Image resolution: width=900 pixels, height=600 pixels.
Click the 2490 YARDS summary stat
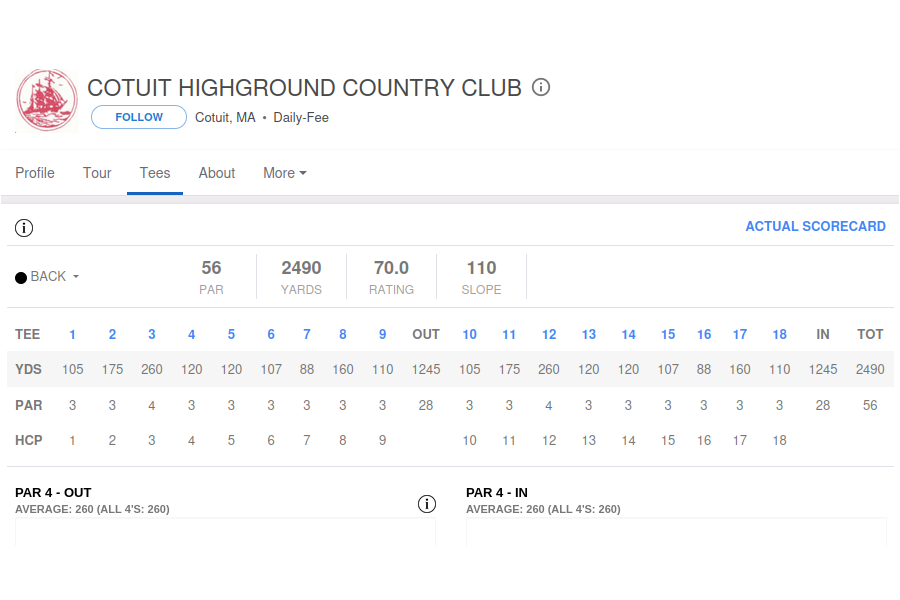[x=301, y=277]
